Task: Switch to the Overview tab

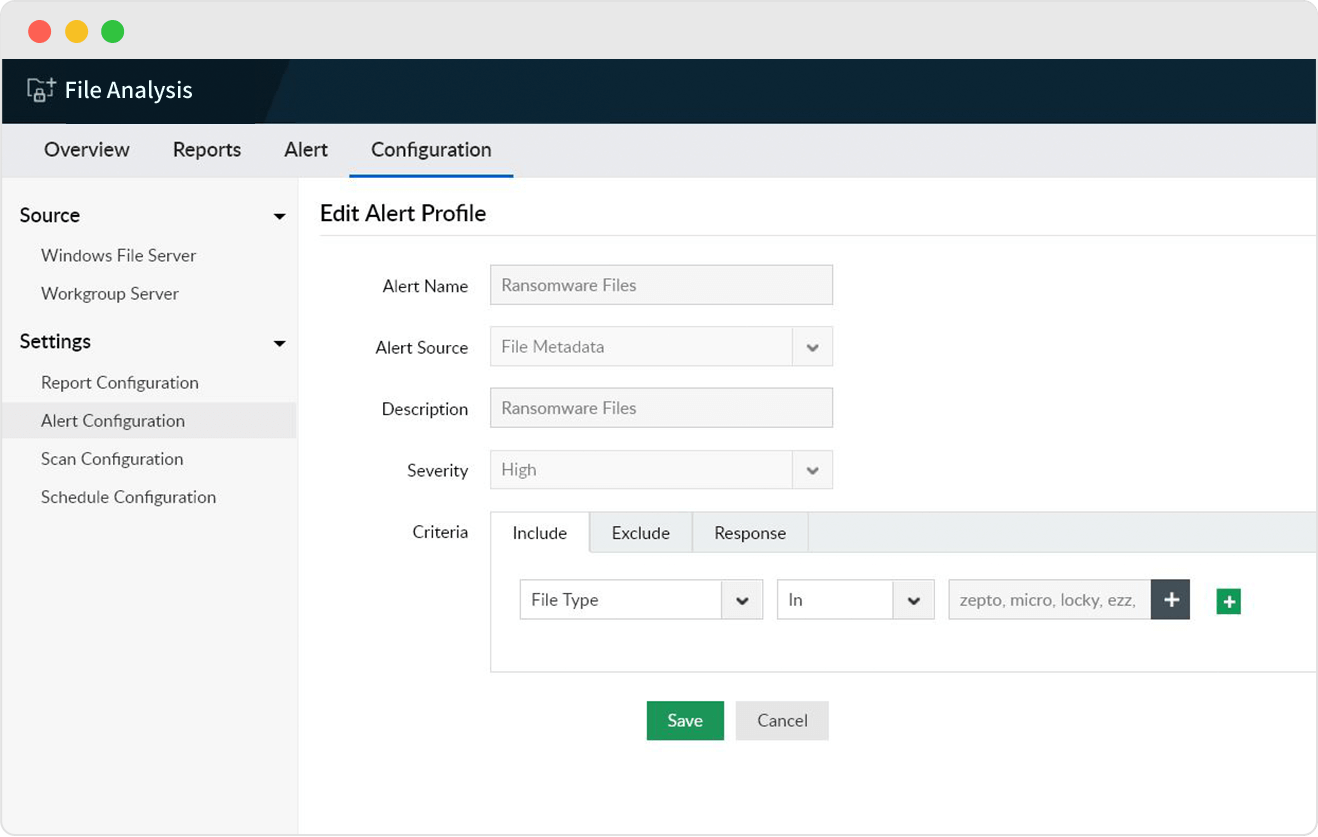Action: click(86, 150)
